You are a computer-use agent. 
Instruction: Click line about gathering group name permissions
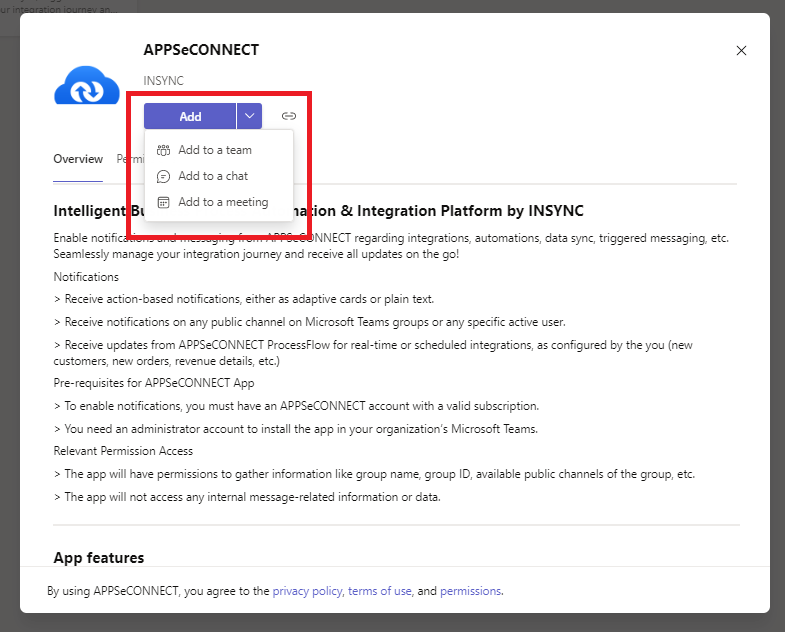pos(374,474)
